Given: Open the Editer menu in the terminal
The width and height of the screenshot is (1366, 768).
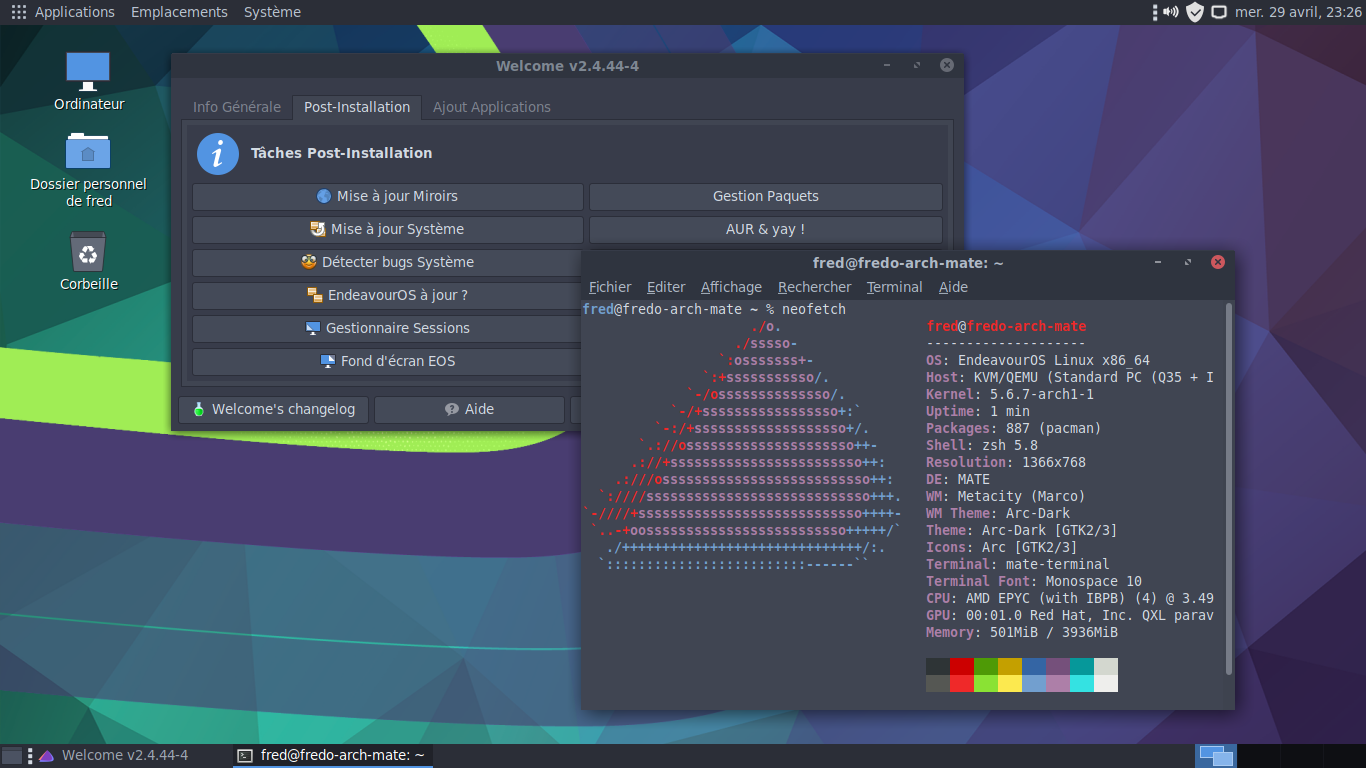Looking at the screenshot, I should click(666, 287).
